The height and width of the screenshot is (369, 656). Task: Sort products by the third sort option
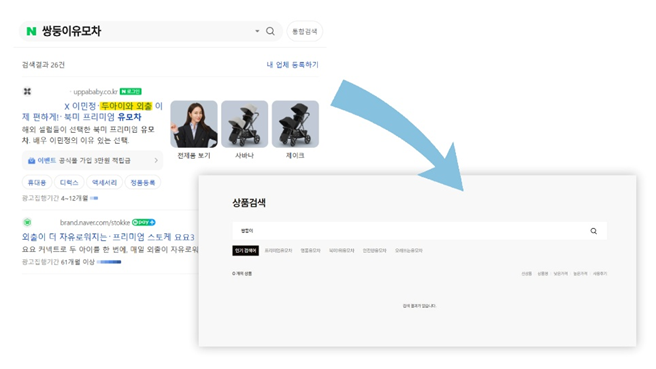(561, 274)
